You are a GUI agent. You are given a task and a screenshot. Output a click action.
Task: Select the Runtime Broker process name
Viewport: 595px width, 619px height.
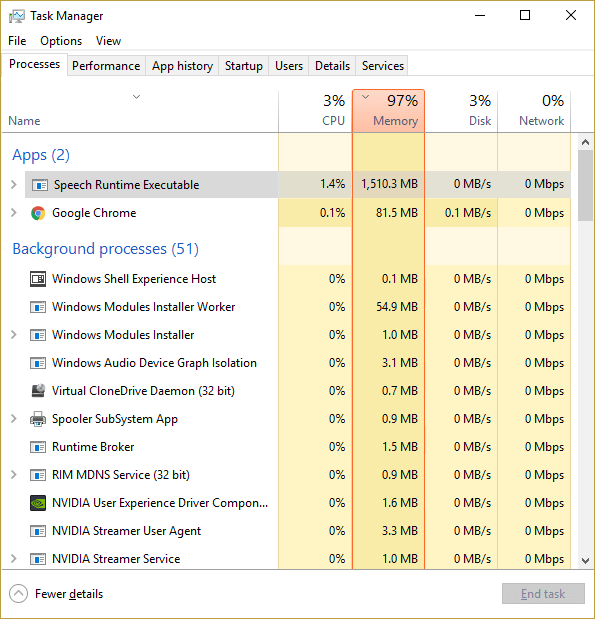click(93, 447)
